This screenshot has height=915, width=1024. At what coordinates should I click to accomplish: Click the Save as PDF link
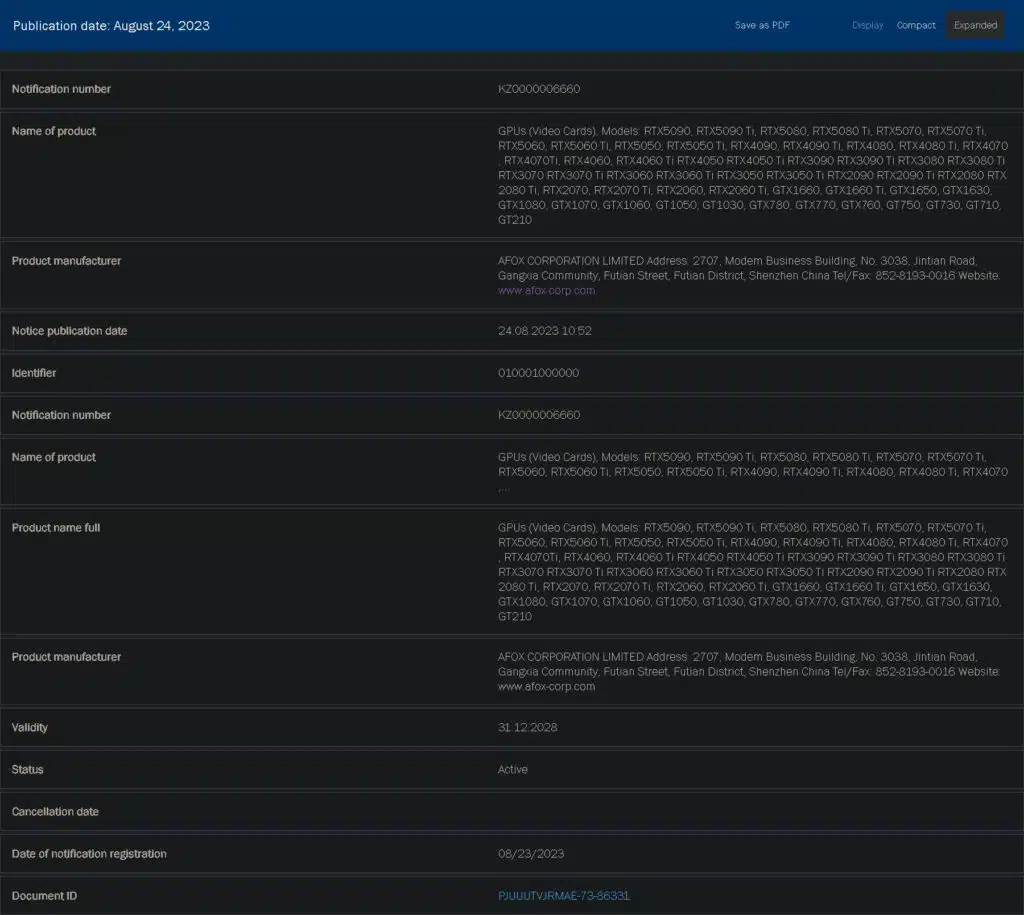pyautogui.click(x=762, y=25)
